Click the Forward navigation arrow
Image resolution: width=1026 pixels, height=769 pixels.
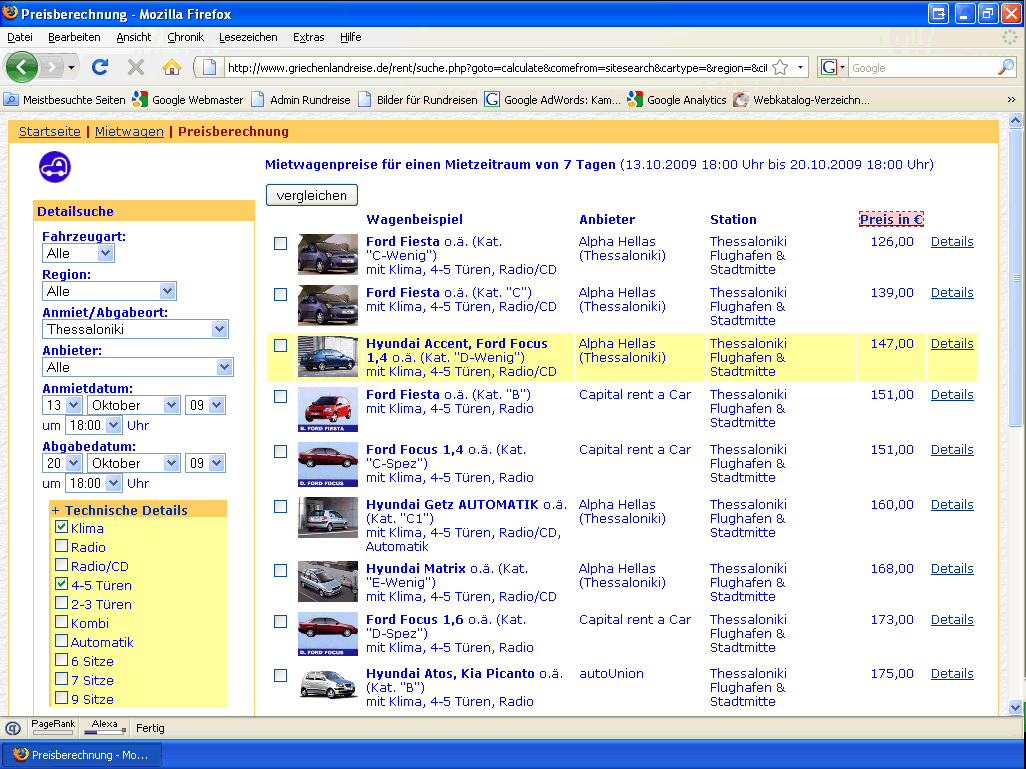[x=51, y=67]
